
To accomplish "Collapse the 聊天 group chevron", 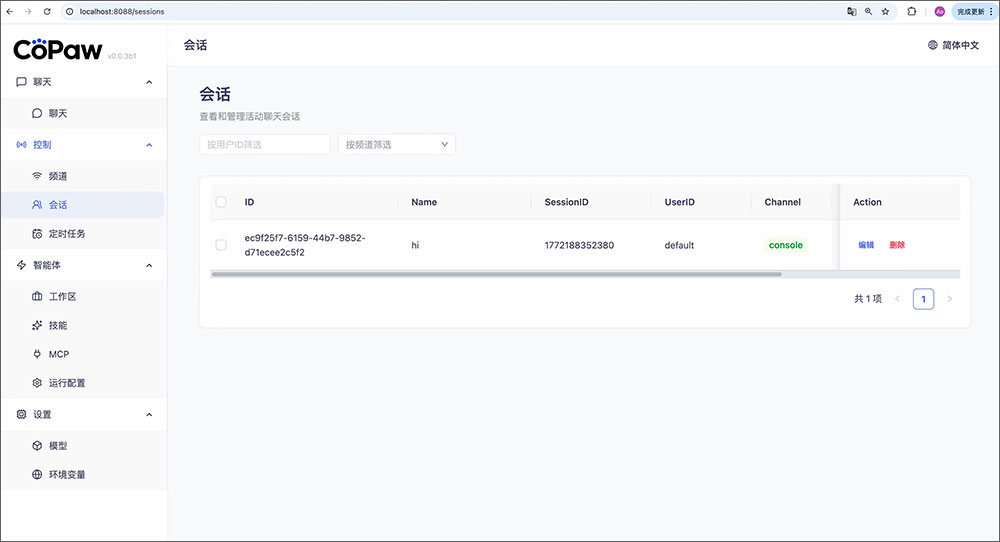I will click(149, 82).
